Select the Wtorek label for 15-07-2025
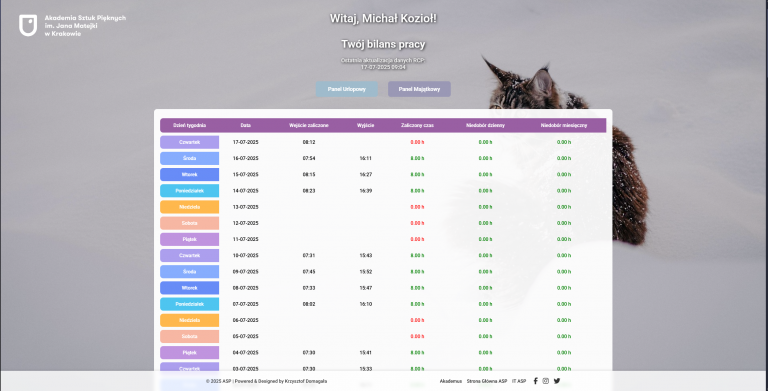This screenshot has width=768, height=391. 190,174
